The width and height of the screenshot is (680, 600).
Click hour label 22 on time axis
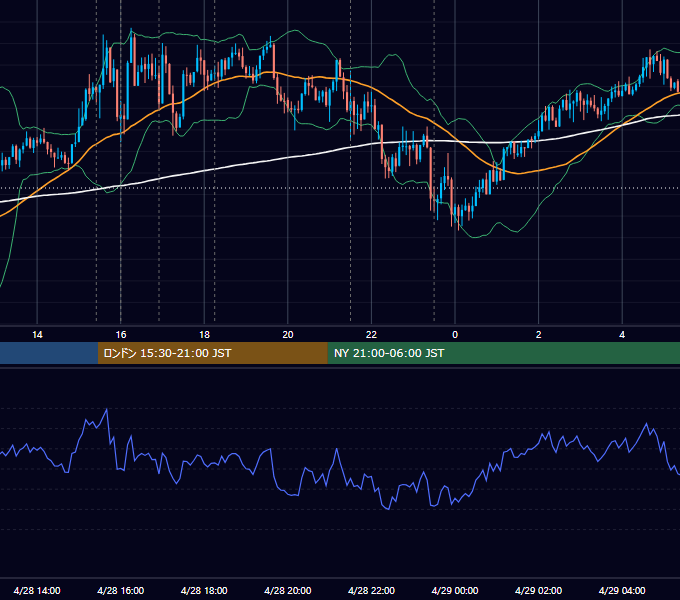click(371, 335)
